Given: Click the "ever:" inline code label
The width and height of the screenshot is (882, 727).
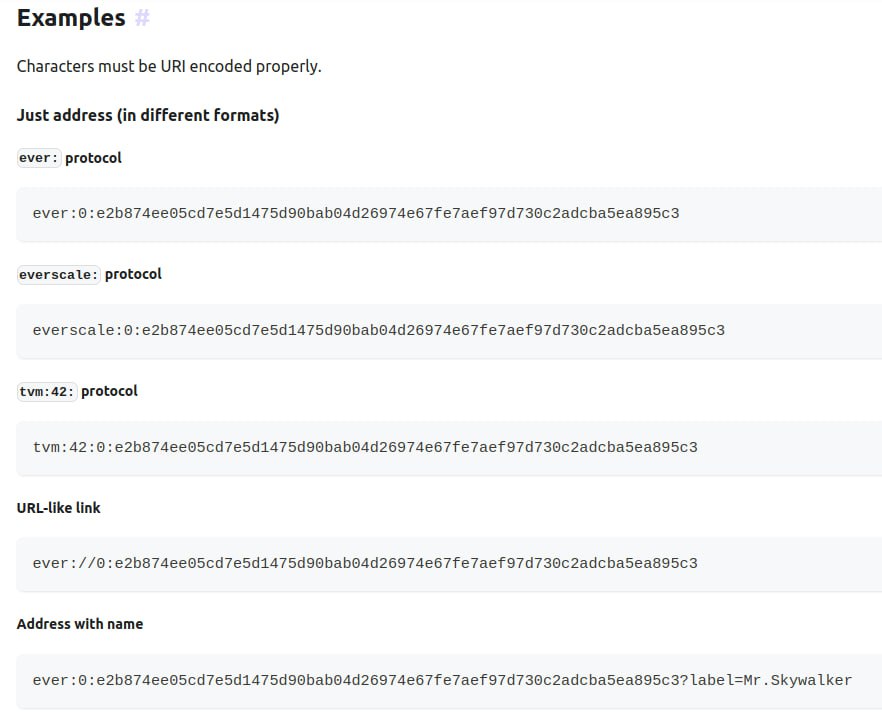Looking at the screenshot, I should (x=39, y=158).
